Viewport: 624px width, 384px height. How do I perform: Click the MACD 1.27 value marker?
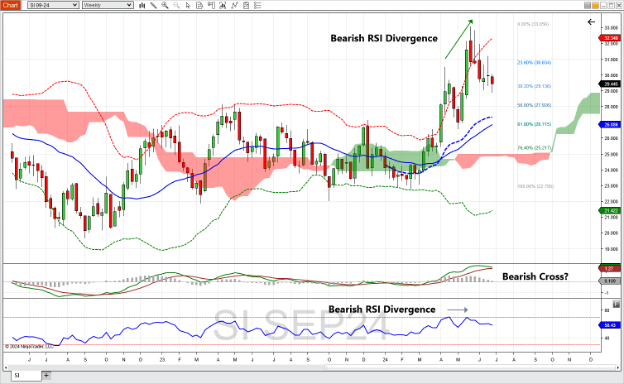click(609, 269)
